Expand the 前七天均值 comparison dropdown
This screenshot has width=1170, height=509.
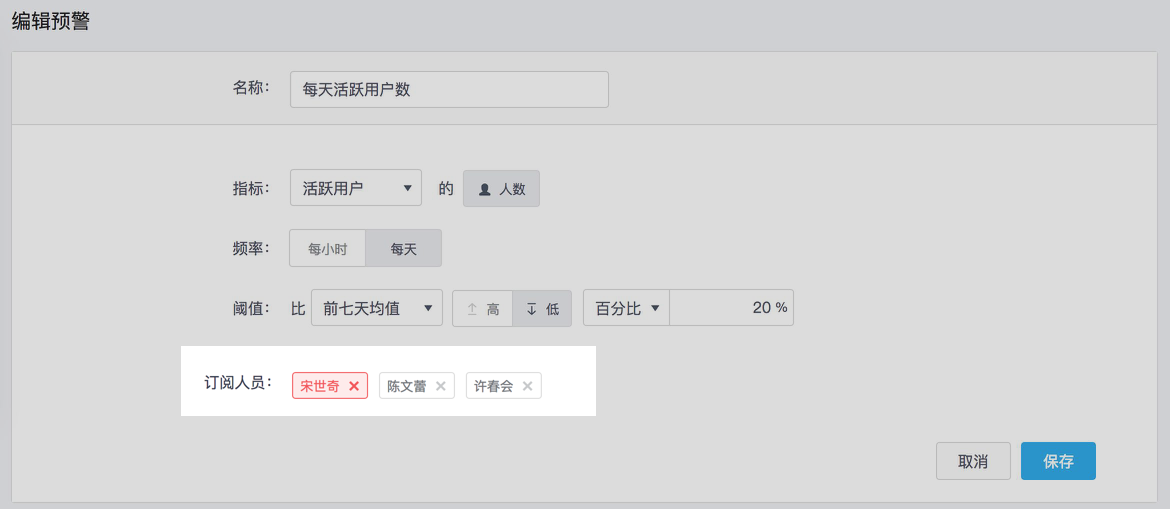[x=377, y=308]
